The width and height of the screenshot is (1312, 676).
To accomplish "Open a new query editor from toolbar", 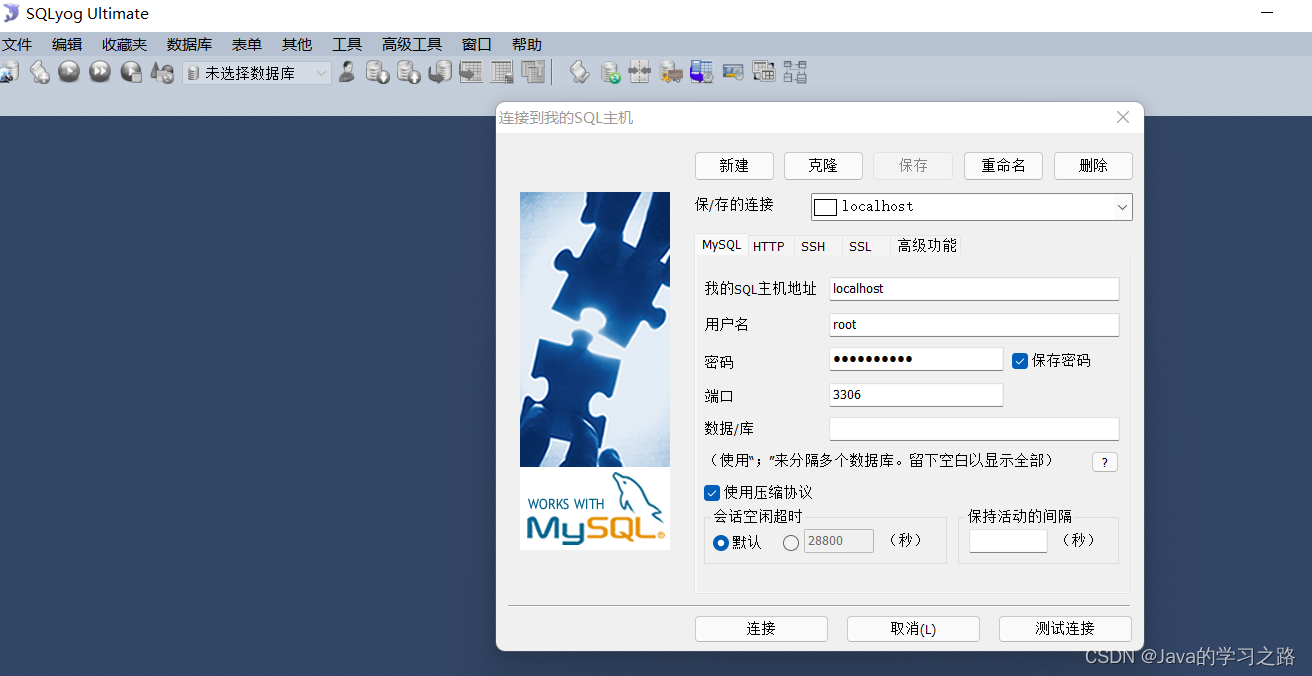I will pyautogui.click(x=39, y=72).
